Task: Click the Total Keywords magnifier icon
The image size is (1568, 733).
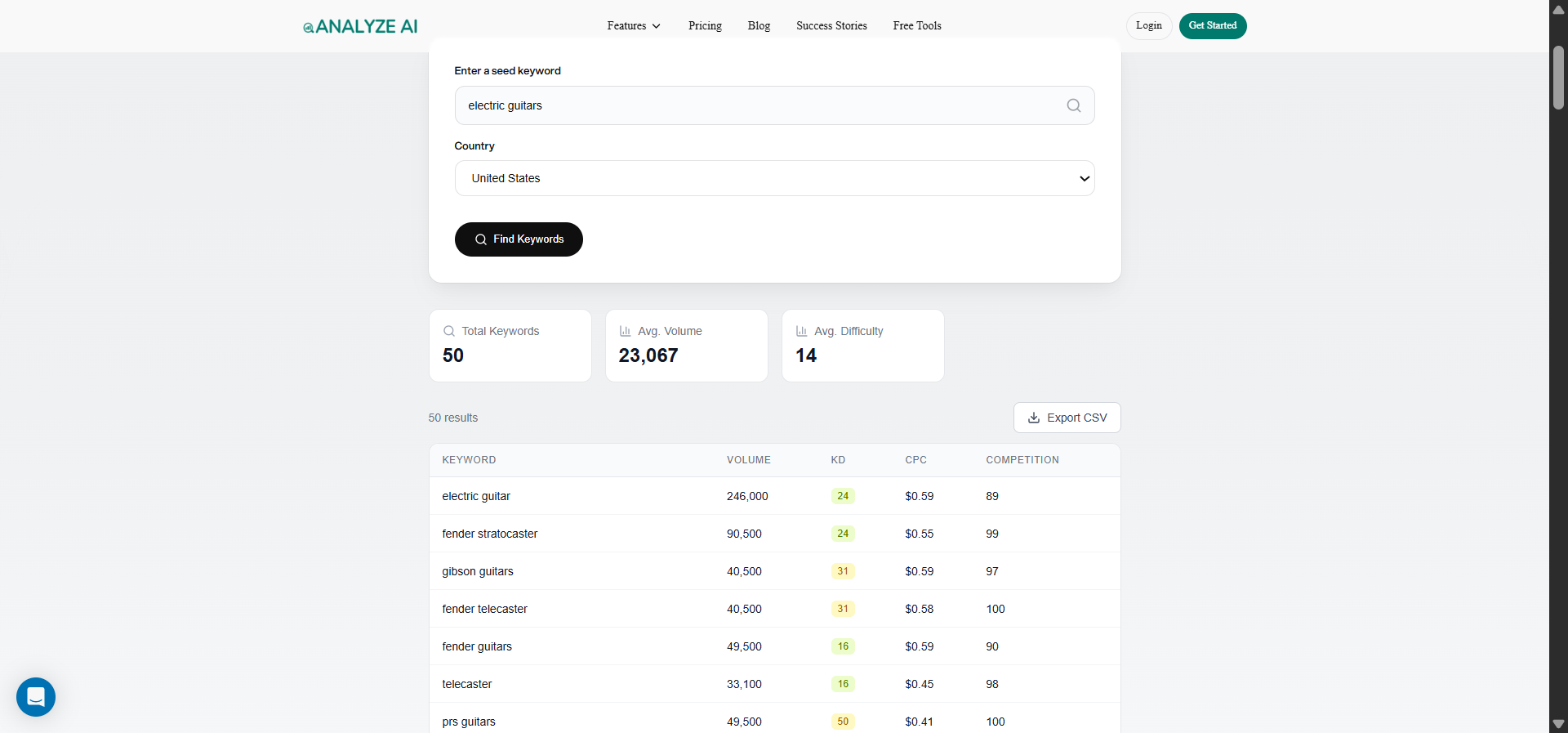Action: click(x=448, y=331)
